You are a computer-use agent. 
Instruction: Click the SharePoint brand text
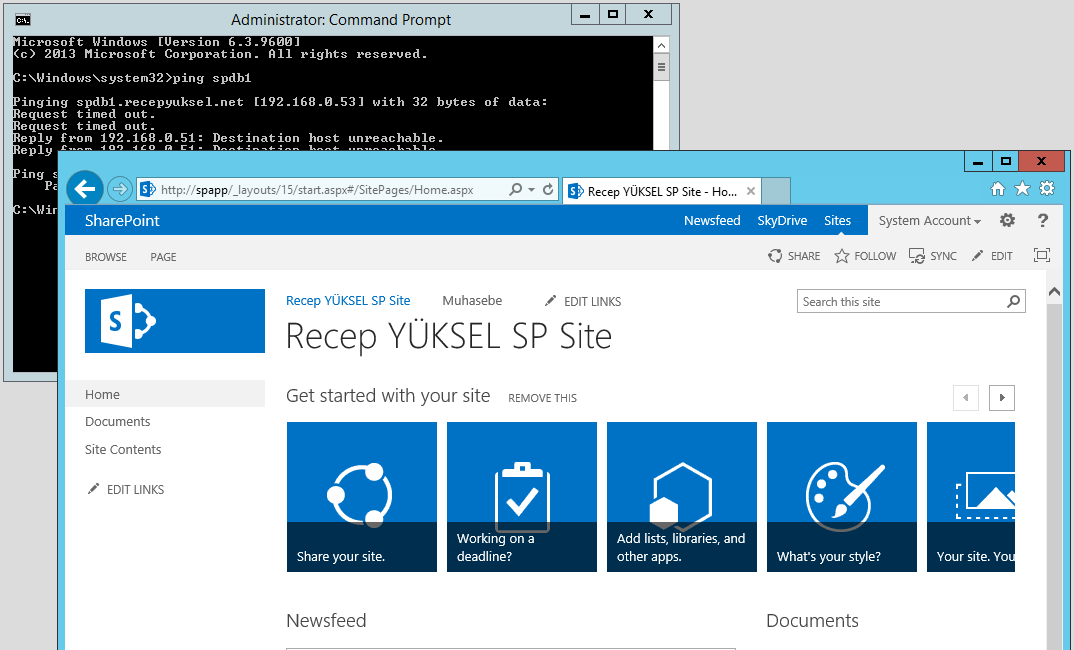(x=122, y=221)
